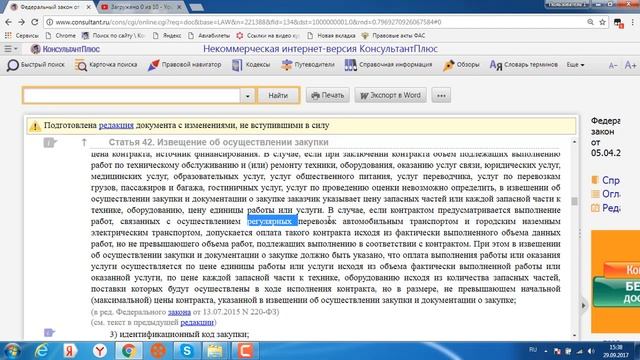Click browser Forward button
The width and height of the screenshot is (640, 360).
click(22, 22)
